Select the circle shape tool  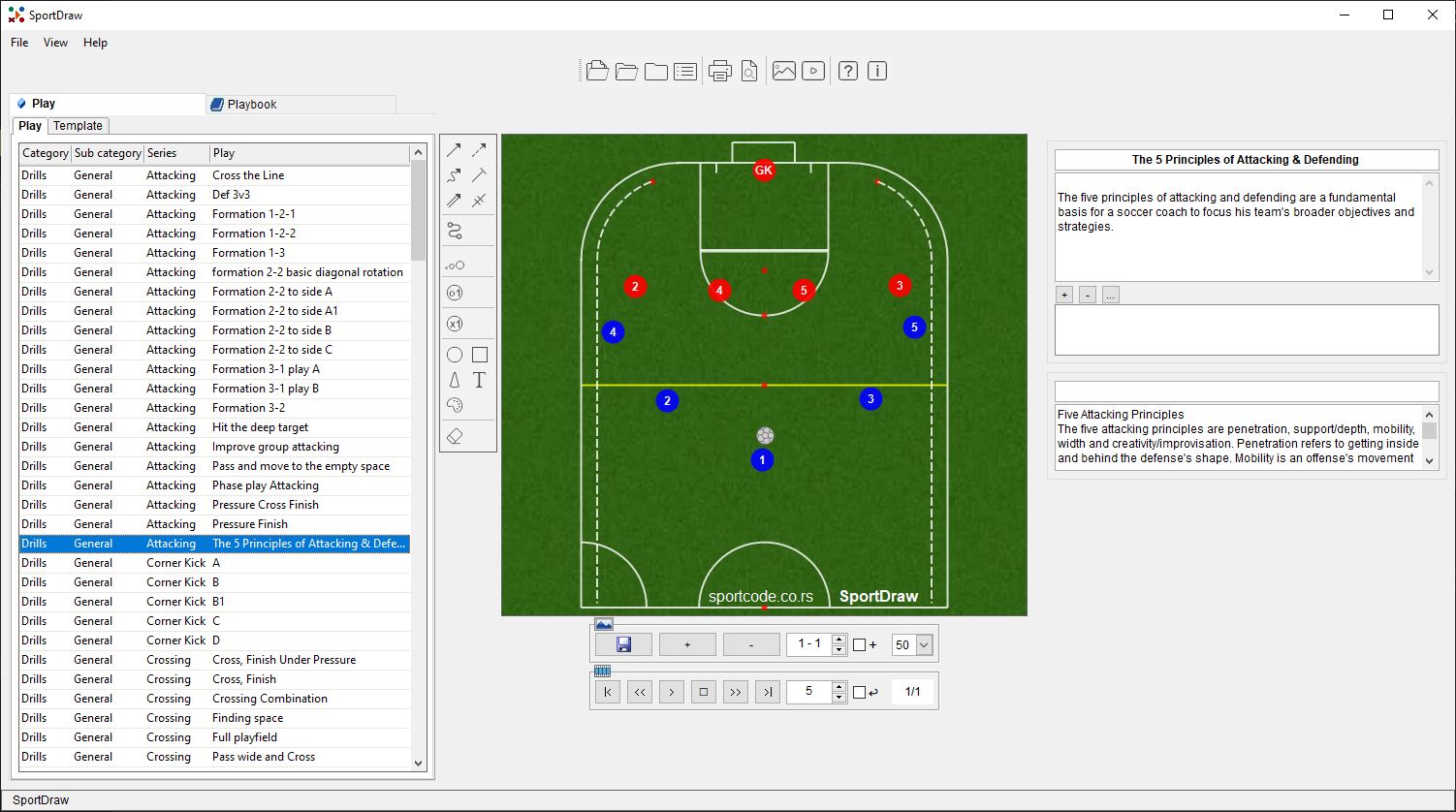pos(454,356)
